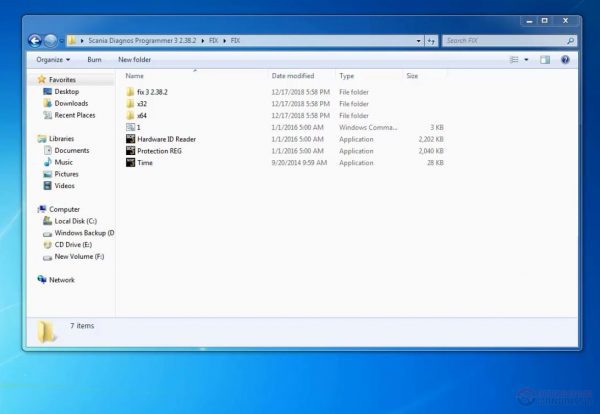Open the Music library

[x=63, y=162]
